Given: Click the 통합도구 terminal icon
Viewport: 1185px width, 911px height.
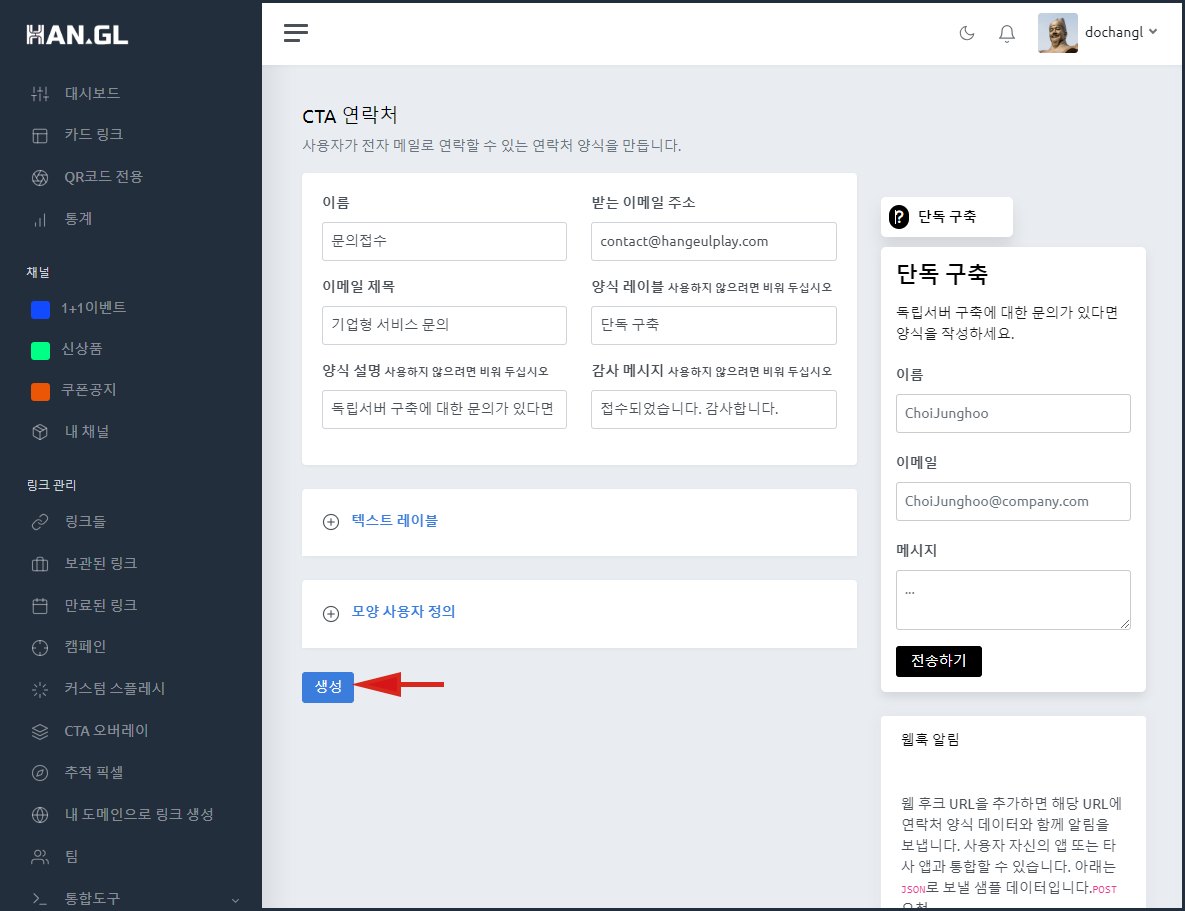Looking at the screenshot, I should click(x=40, y=899).
